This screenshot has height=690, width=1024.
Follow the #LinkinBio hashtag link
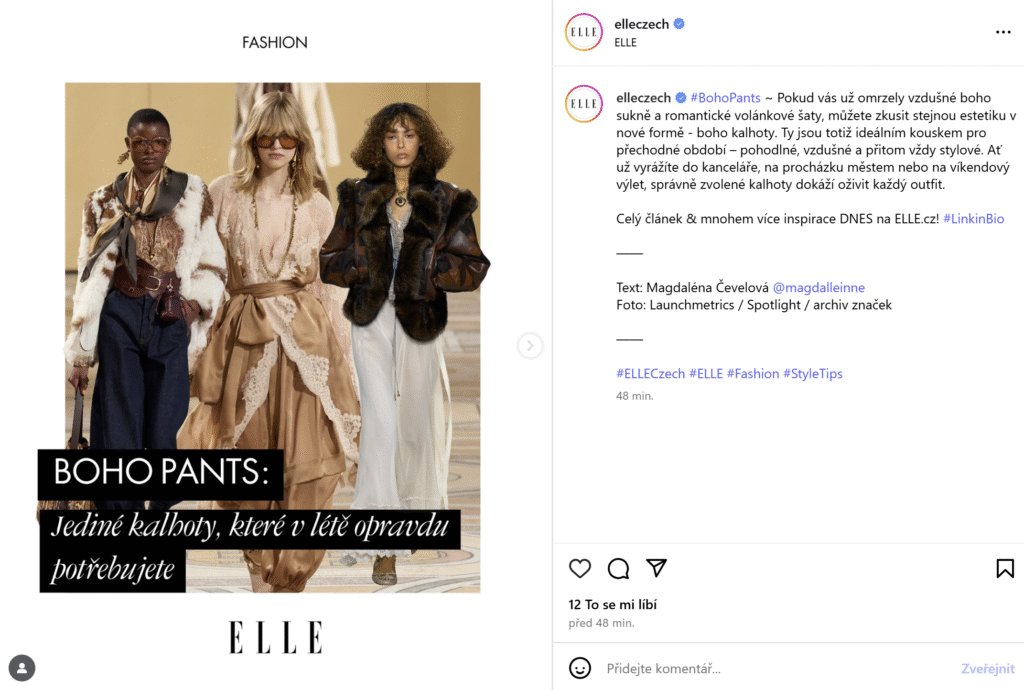click(x=974, y=219)
